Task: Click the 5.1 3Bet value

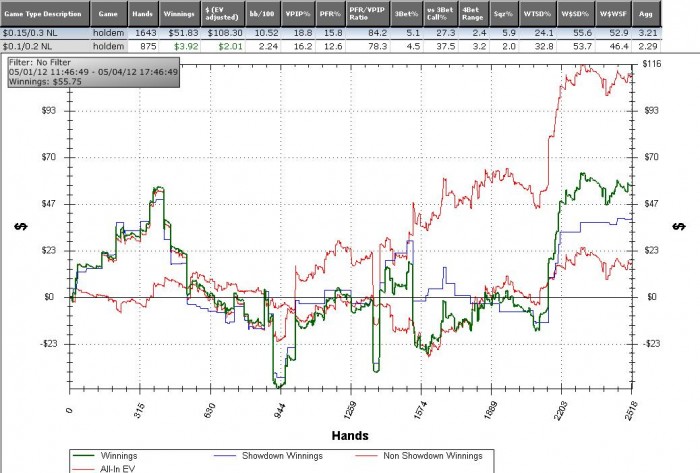Action: click(413, 33)
